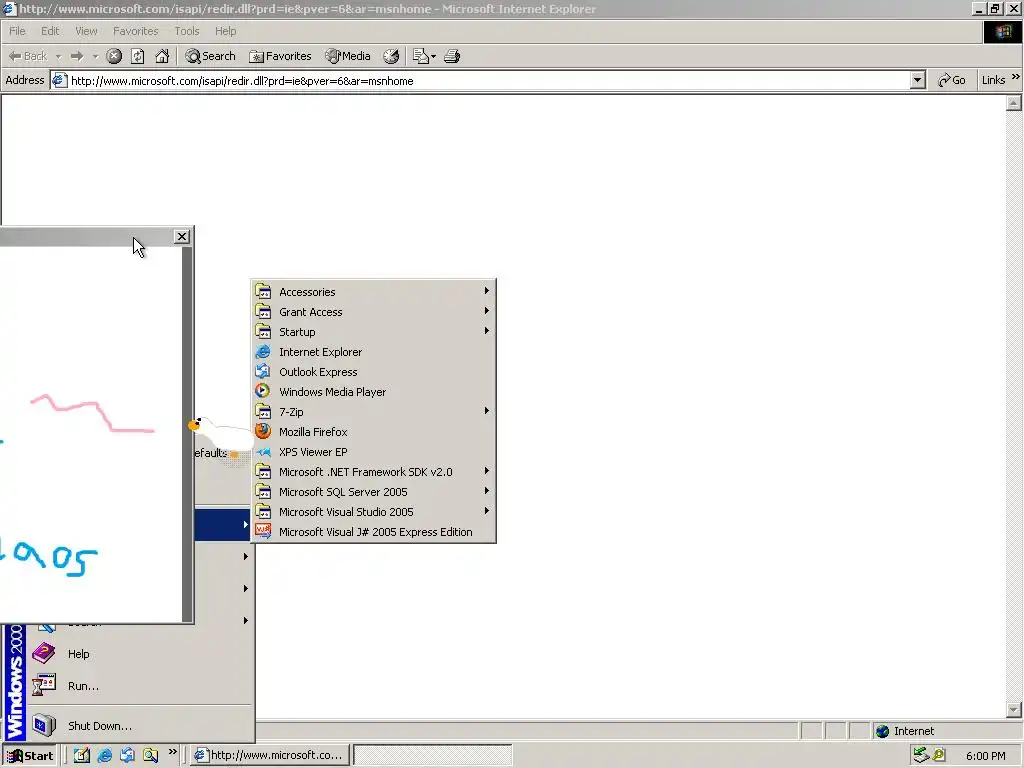Select the microsoft.com taskbar button
Viewport: 1024px width, 768px height.
270,756
